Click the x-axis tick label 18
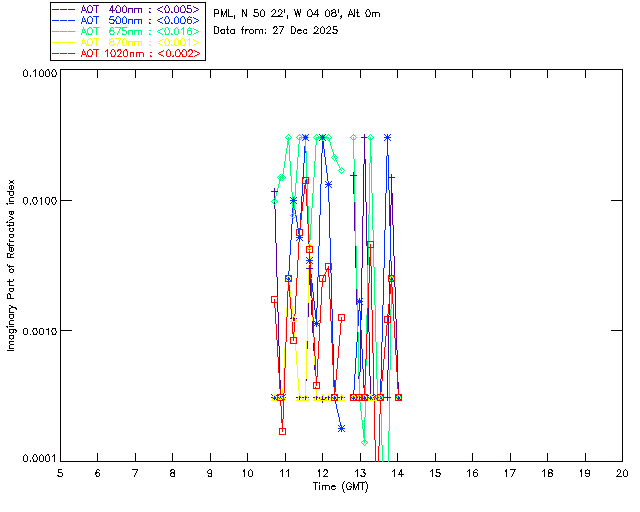 (548, 473)
